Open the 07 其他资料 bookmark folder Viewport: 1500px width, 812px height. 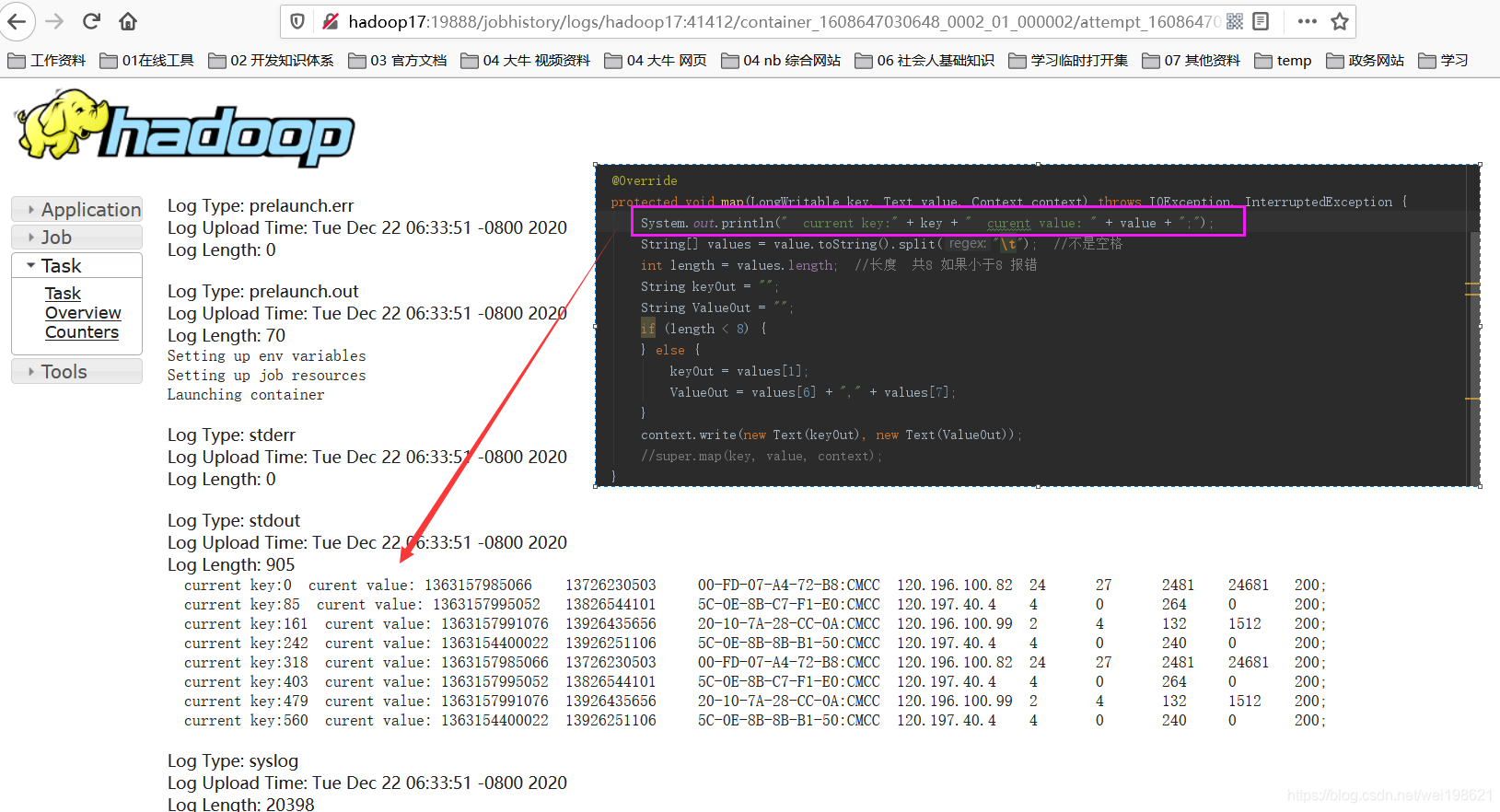(x=1191, y=61)
